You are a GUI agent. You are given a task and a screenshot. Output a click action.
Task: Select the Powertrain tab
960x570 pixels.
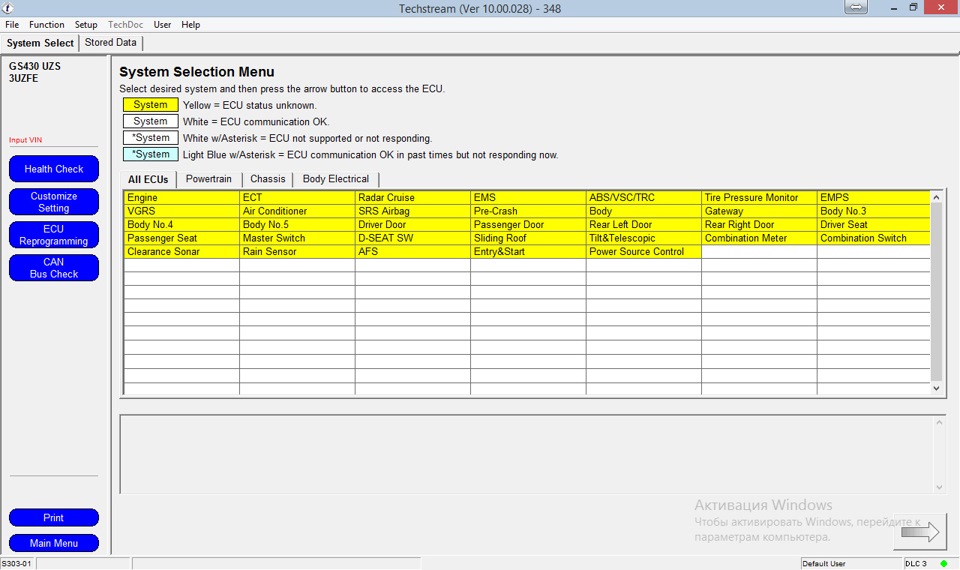(x=208, y=179)
